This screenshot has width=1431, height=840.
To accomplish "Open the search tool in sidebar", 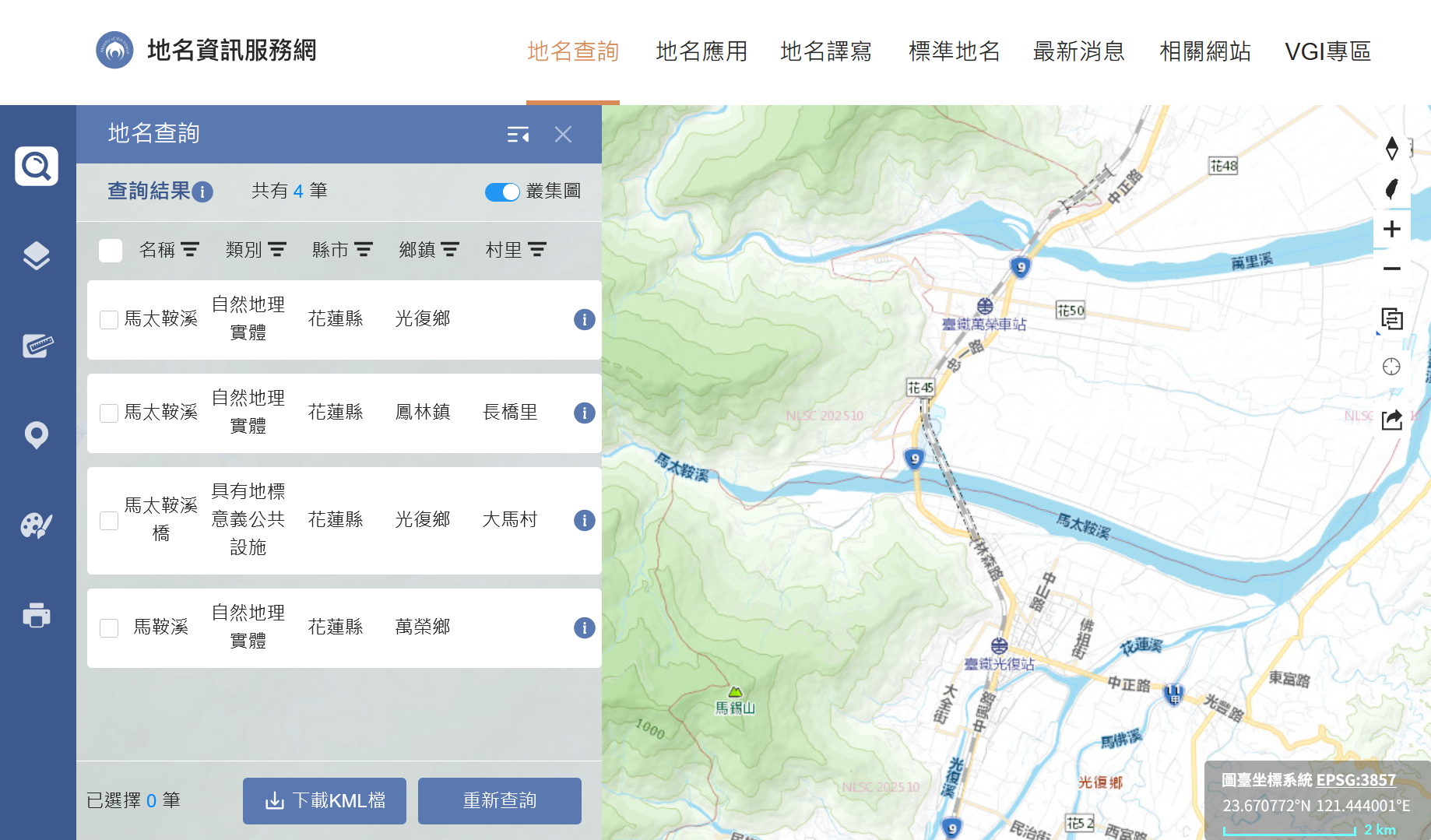I will point(37,166).
